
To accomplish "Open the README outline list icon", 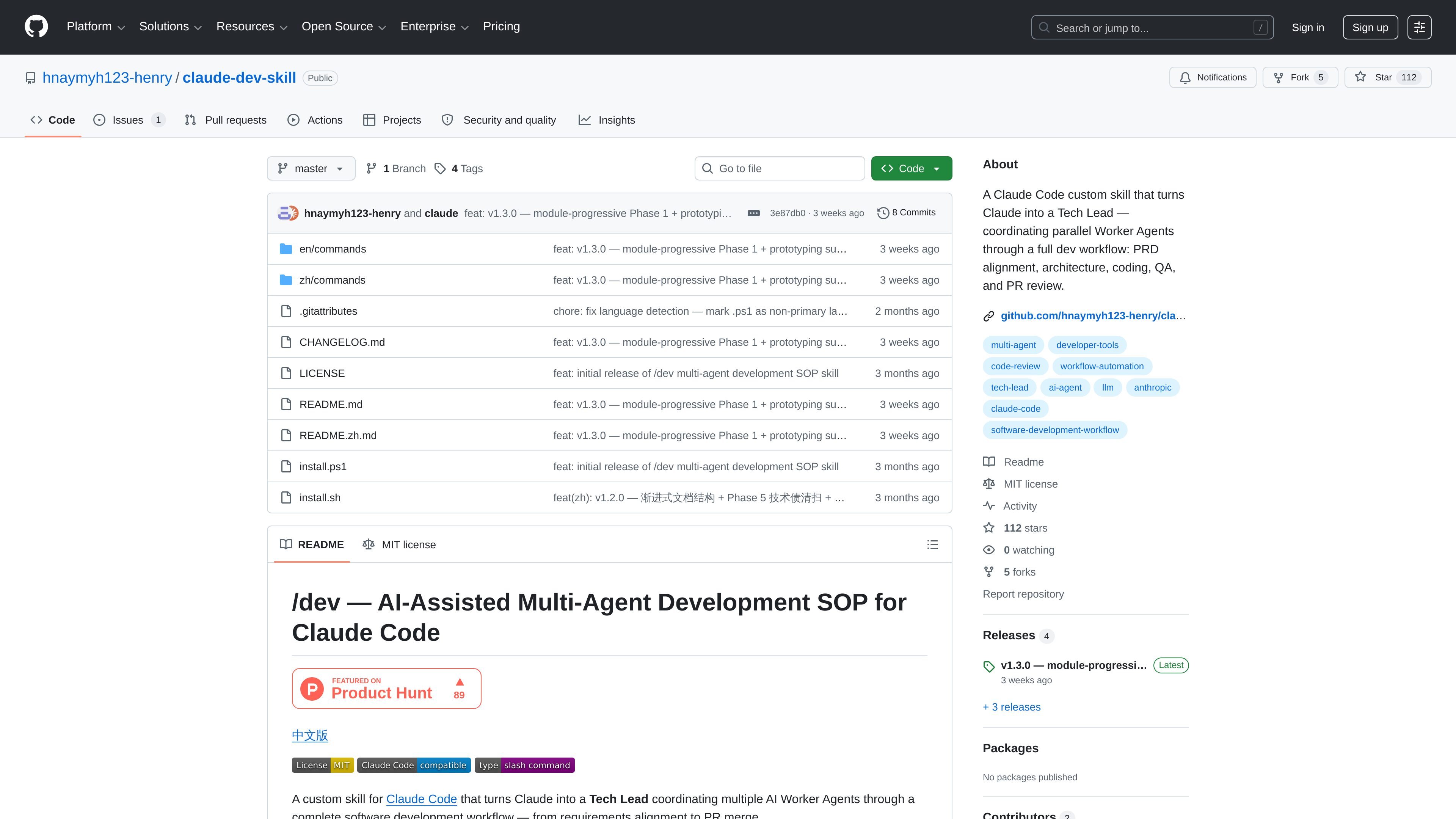I will click(933, 544).
